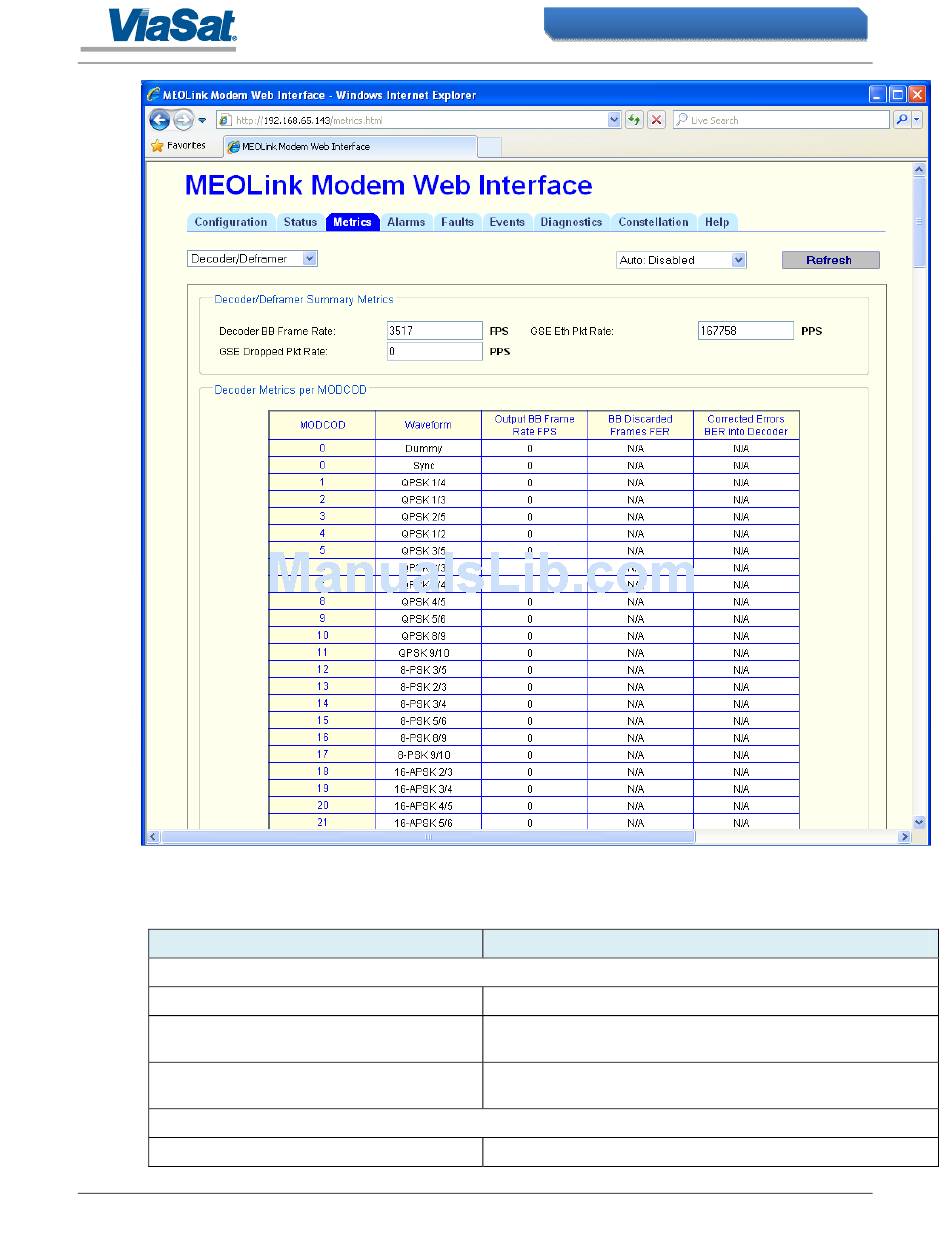
Task: Click the browser Forward arrow button
Action: (183, 120)
